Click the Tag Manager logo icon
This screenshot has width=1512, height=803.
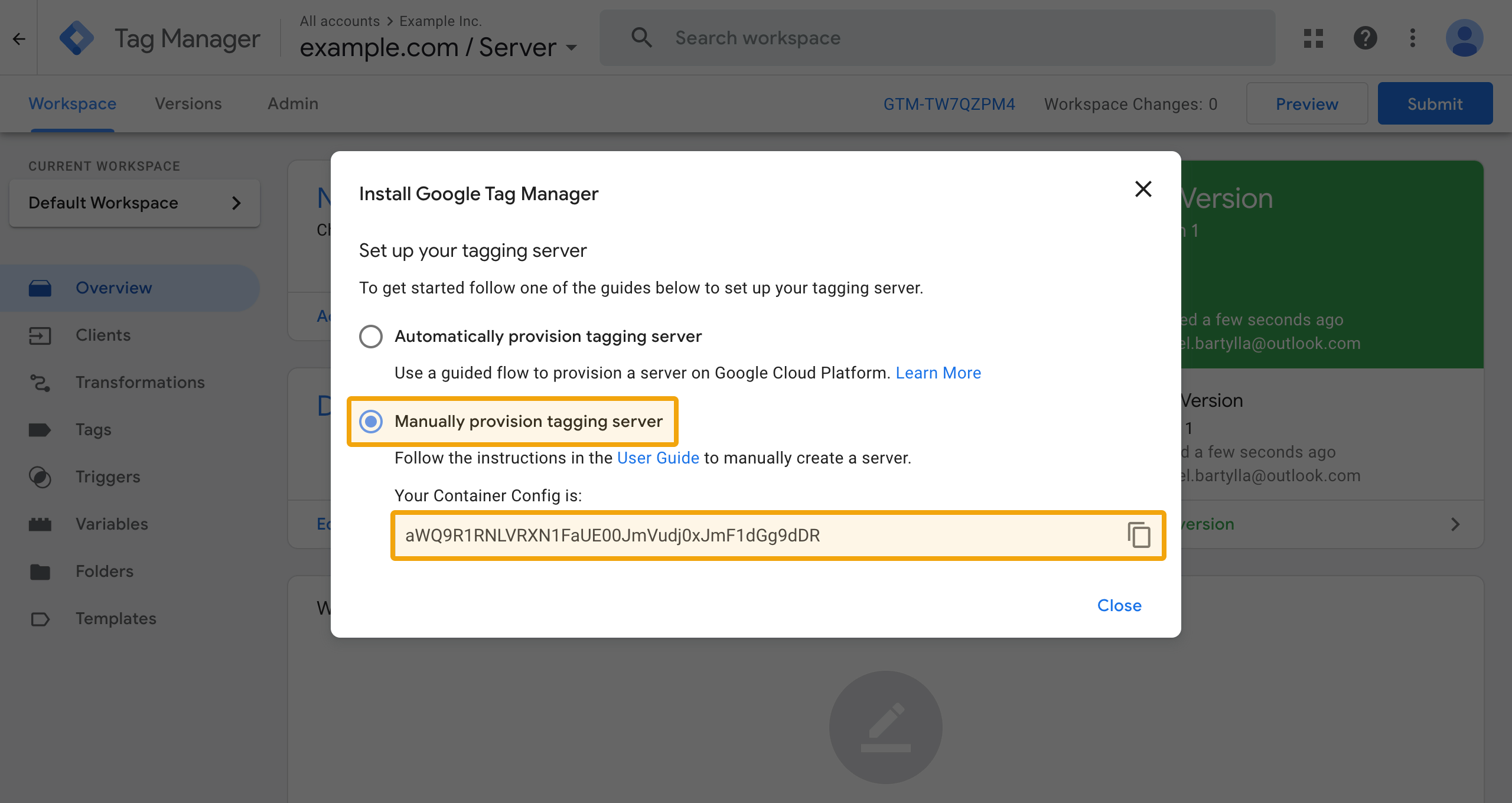[x=77, y=38]
